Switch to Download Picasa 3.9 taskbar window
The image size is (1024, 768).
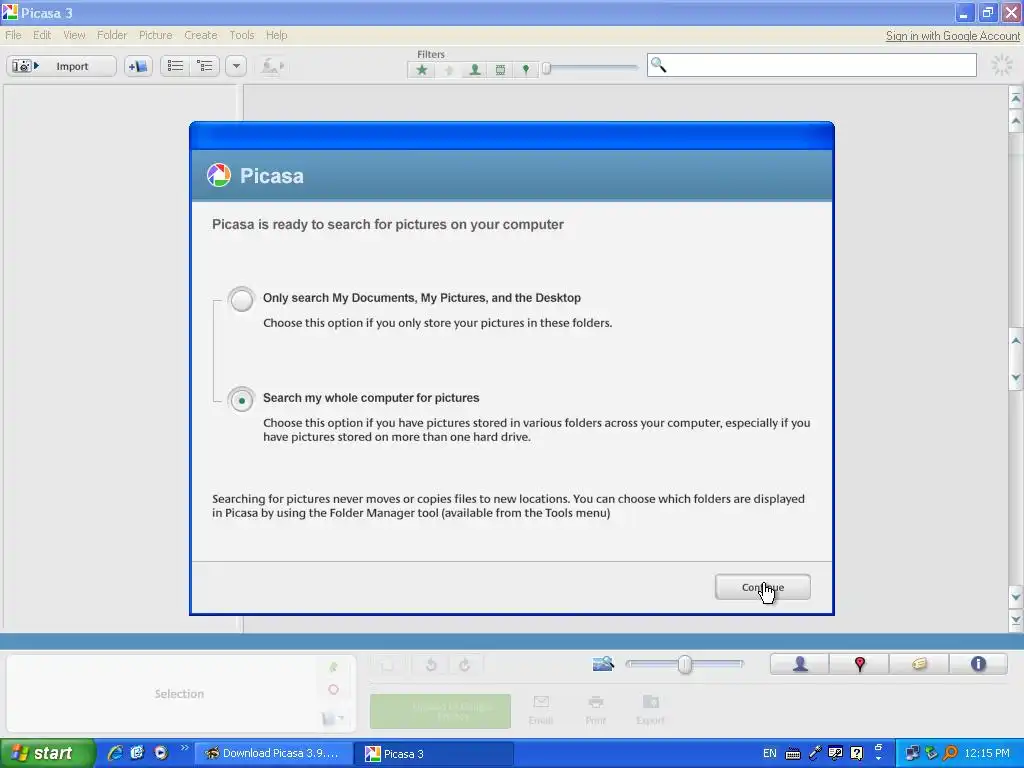coord(273,753)
